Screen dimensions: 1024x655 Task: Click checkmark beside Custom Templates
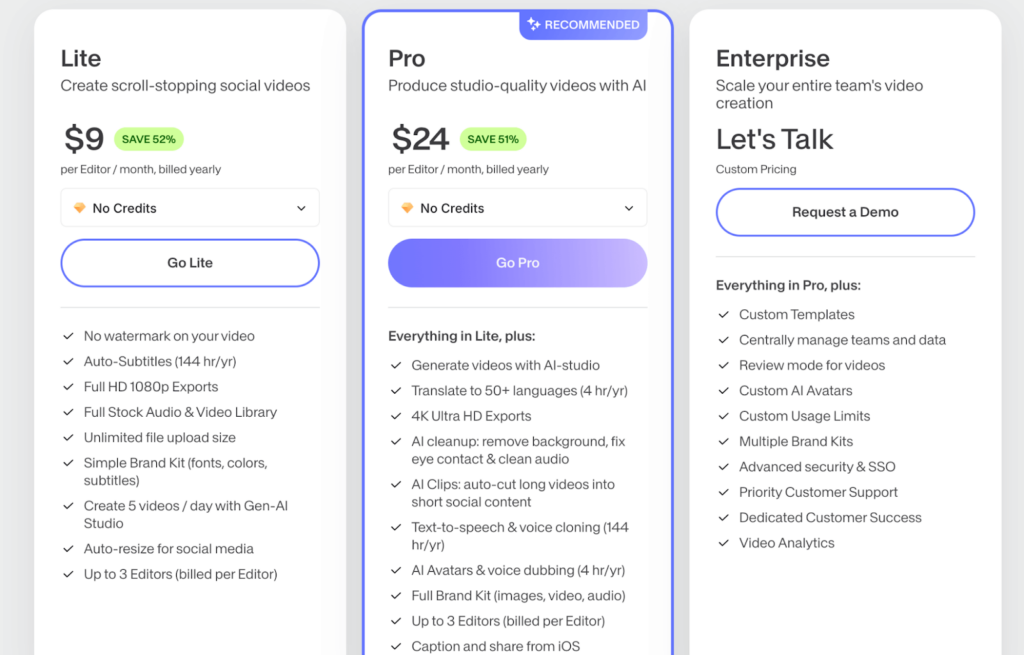(x=723, y=315)
